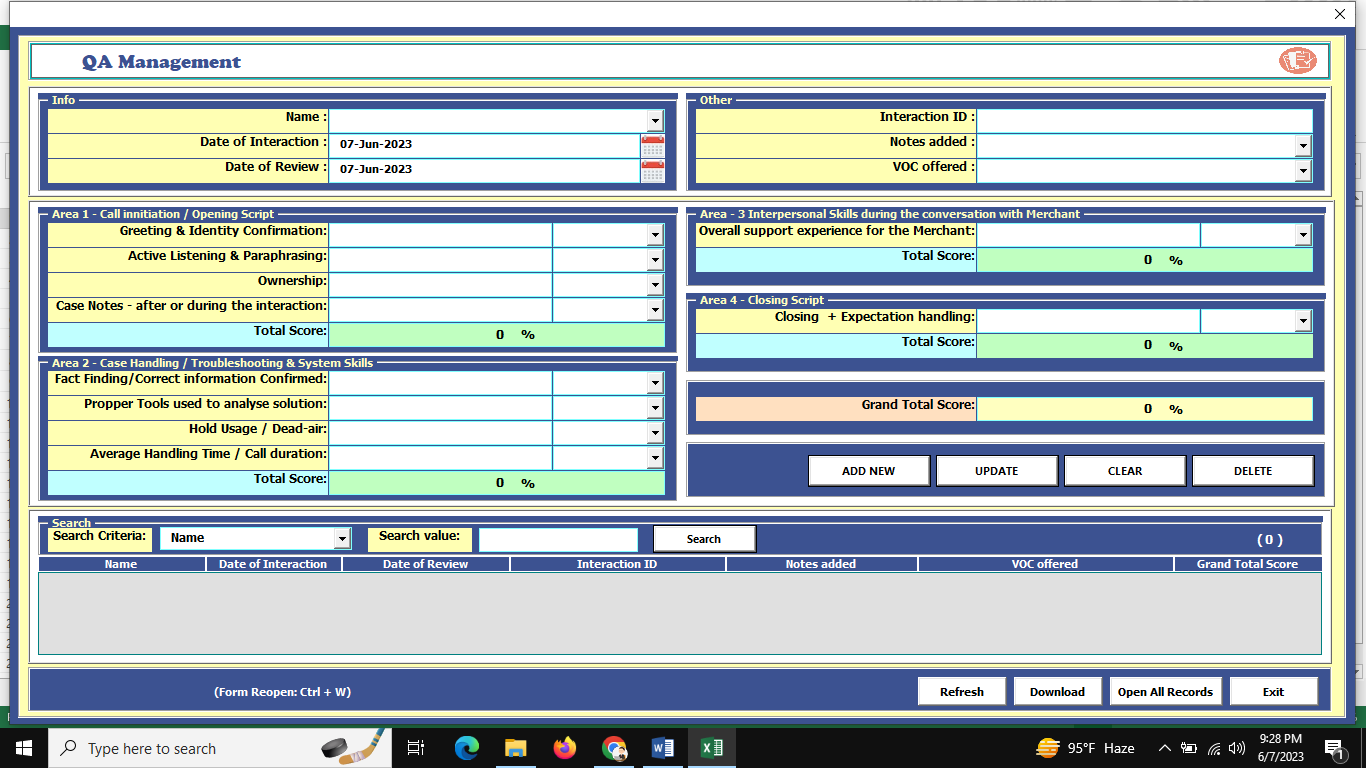Image resolution: width=1366 pixels, height=768 pixels.
Task: Open calendar picker for Date of Interaction
Action: [x=652, y=146]
